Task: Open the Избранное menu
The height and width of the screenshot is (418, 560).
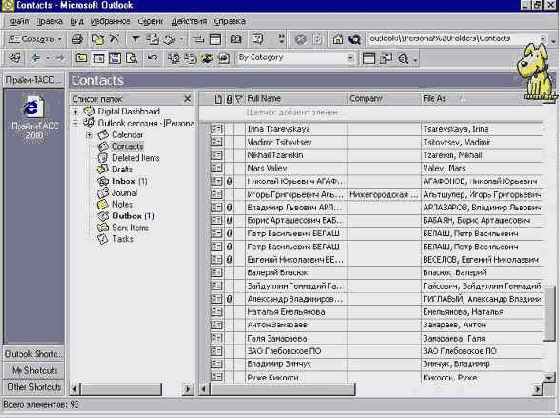Action: coord(110,21)
